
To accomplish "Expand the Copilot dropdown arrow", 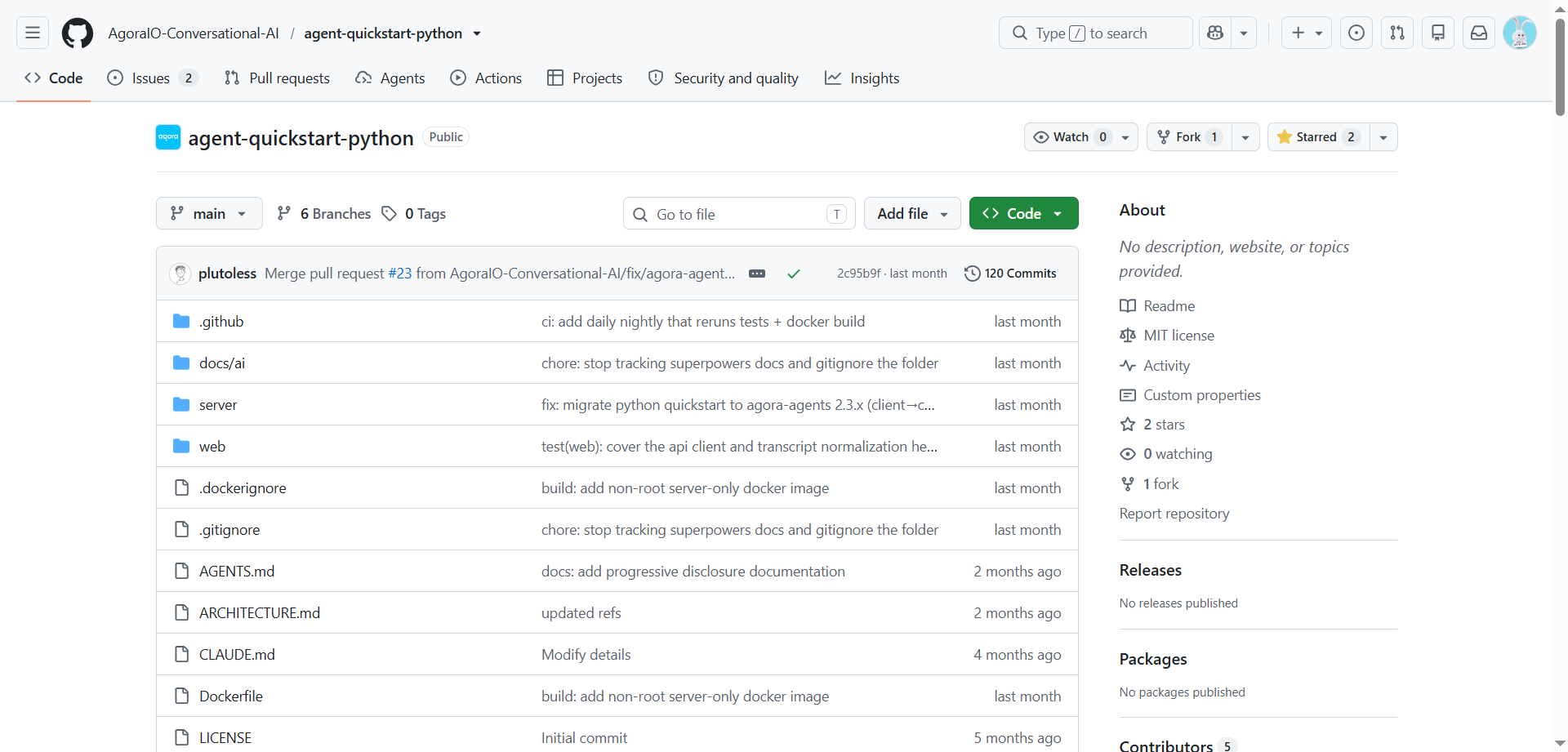I will click(x=1244, y=33).
